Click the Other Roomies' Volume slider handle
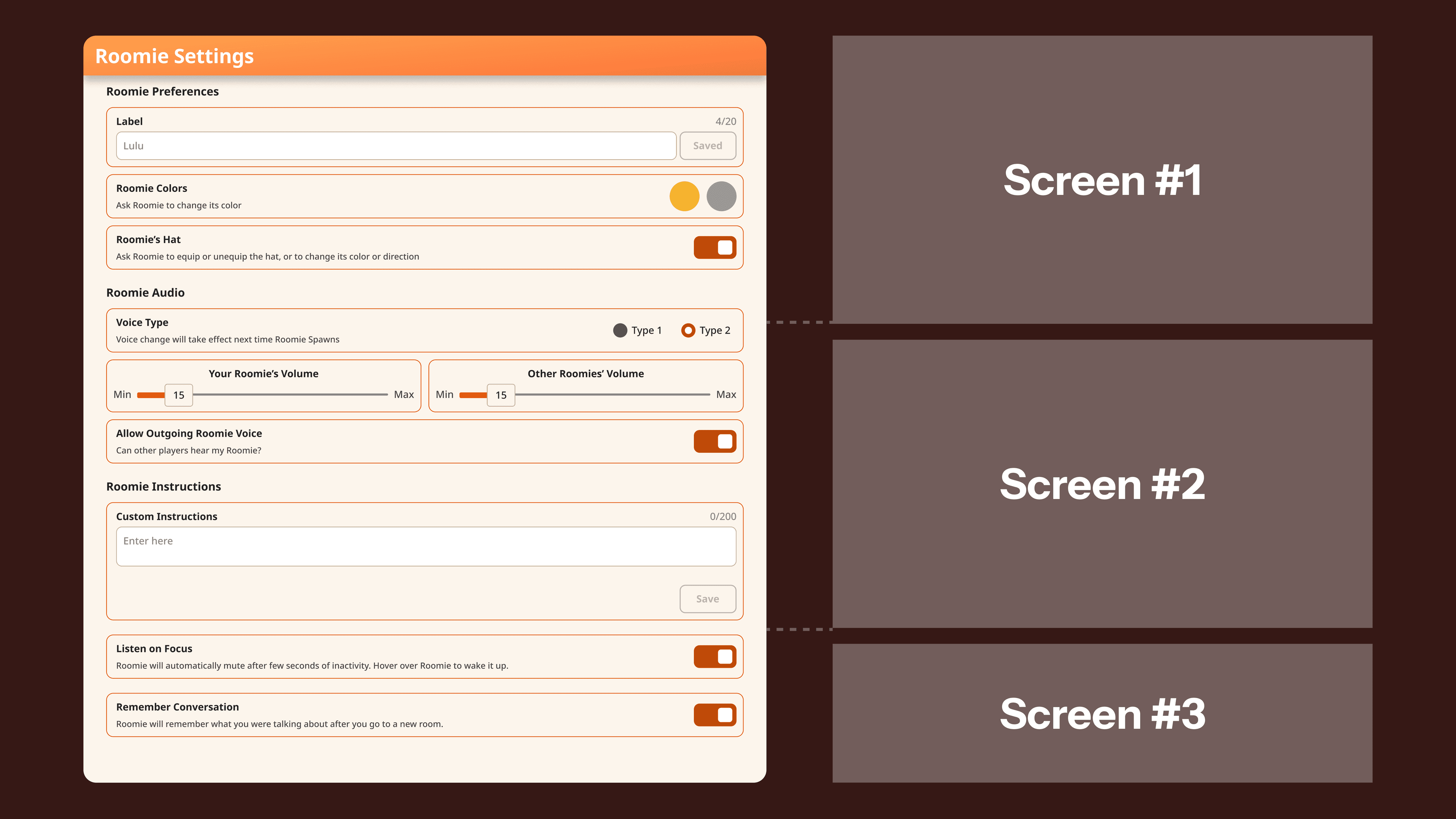 (x=501, y=395)
